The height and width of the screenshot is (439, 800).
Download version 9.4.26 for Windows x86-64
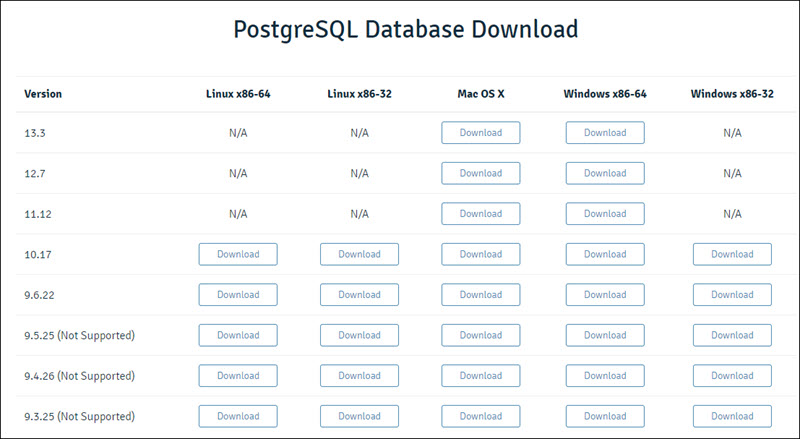coord(605,376)
